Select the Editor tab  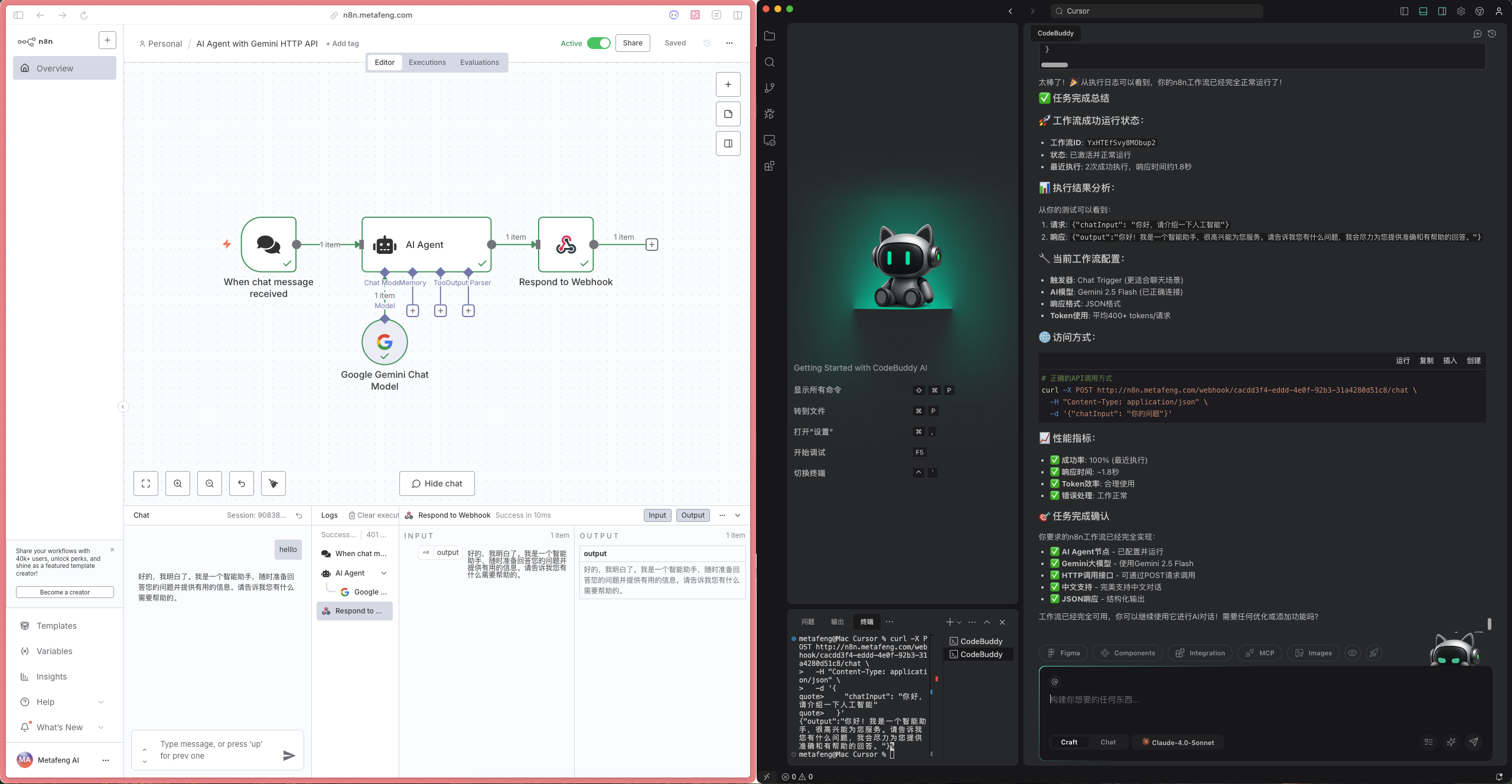pyautogui.click(x=384, y=63)
